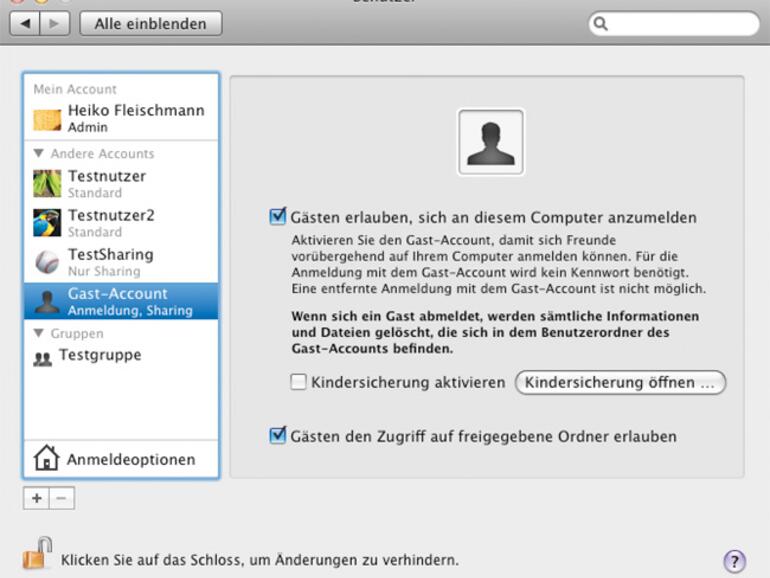Click Testnutzer's green leaf avatar
This screenshot has height=578, width=770.
pos(47,184)
